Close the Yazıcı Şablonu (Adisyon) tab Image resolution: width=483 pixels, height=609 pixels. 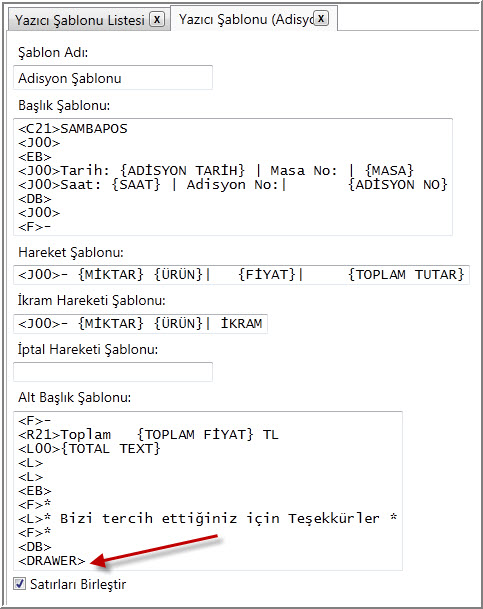[x=321, y=18]
